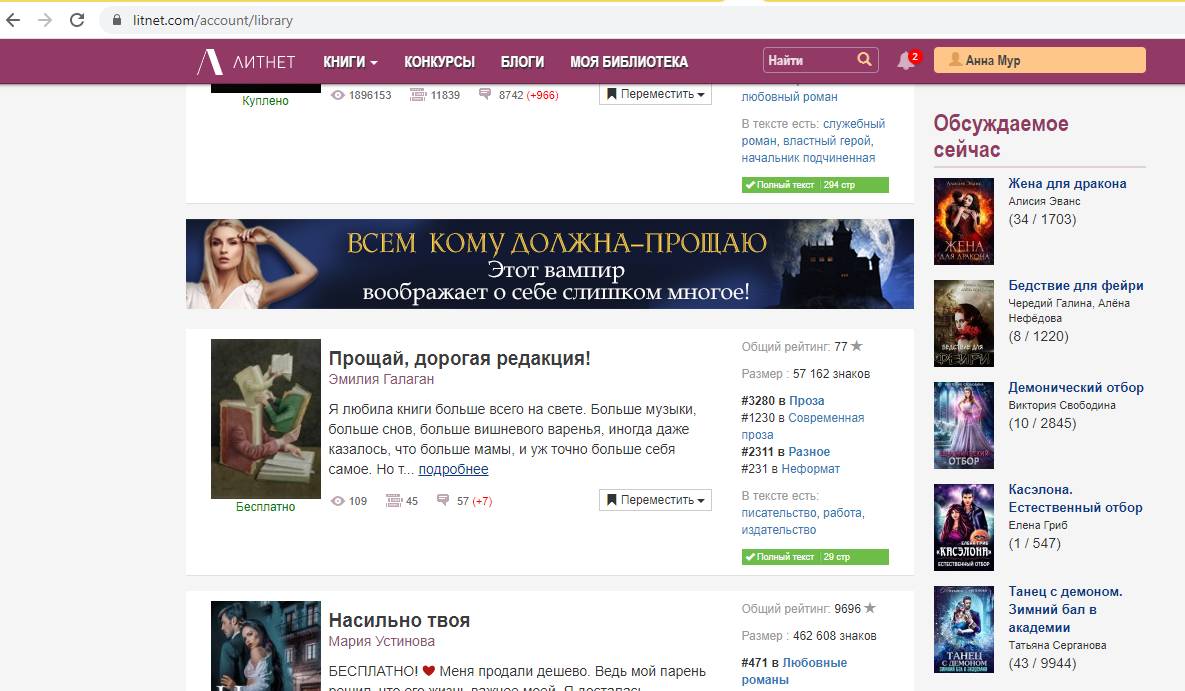Screen dimensions: 1185x691
Task: Click comments icon next to 57
Action: 443,501
